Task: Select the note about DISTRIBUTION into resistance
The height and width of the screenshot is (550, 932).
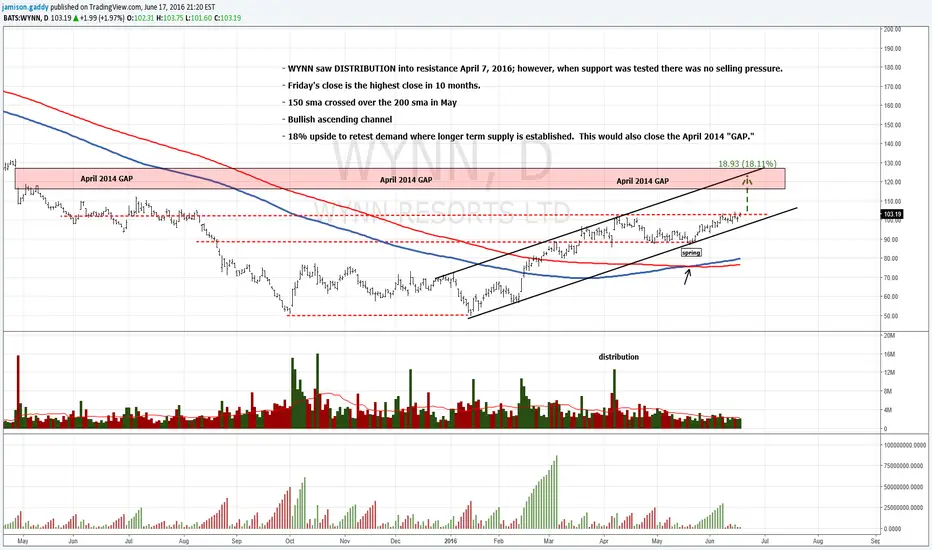Action: [532, 68]
